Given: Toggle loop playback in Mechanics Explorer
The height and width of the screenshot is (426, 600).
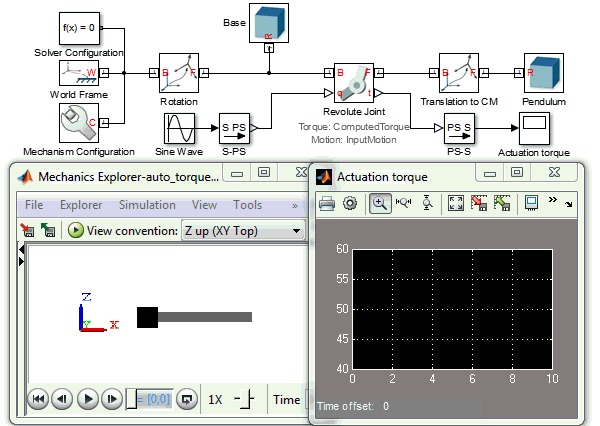Looking at the screenshot, I should click(186, 399).
